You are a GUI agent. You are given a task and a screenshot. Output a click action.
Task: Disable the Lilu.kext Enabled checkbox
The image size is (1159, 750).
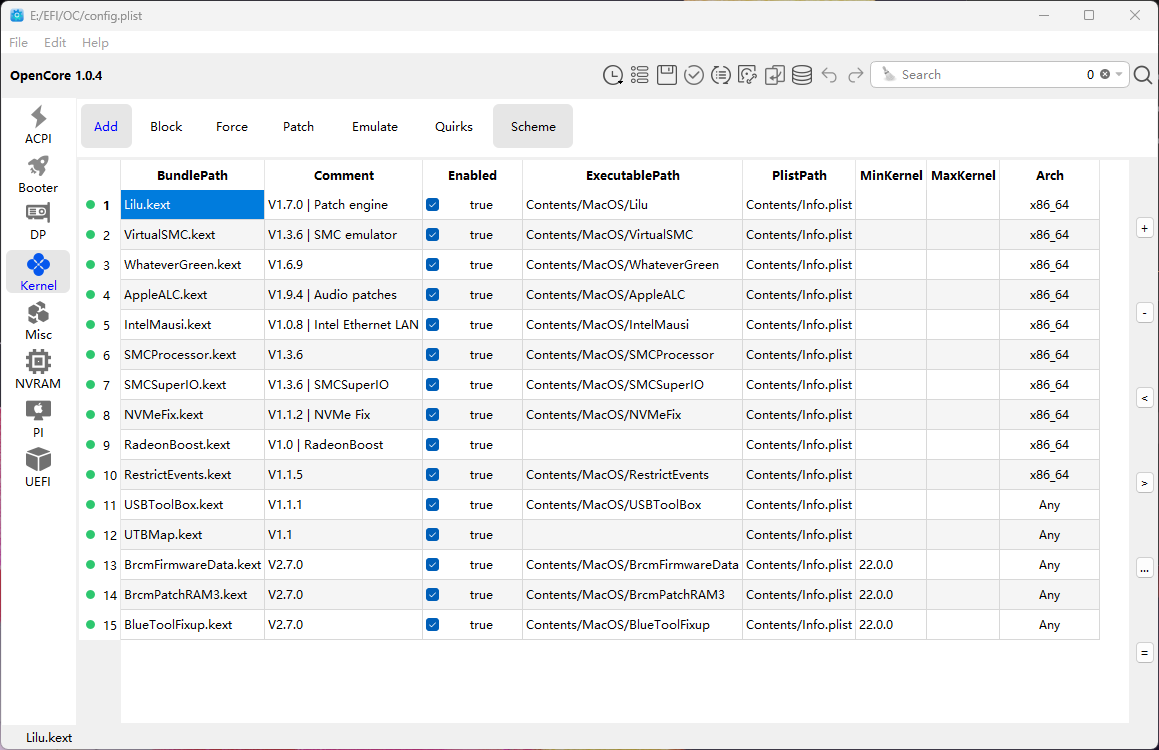coord(432,205)
